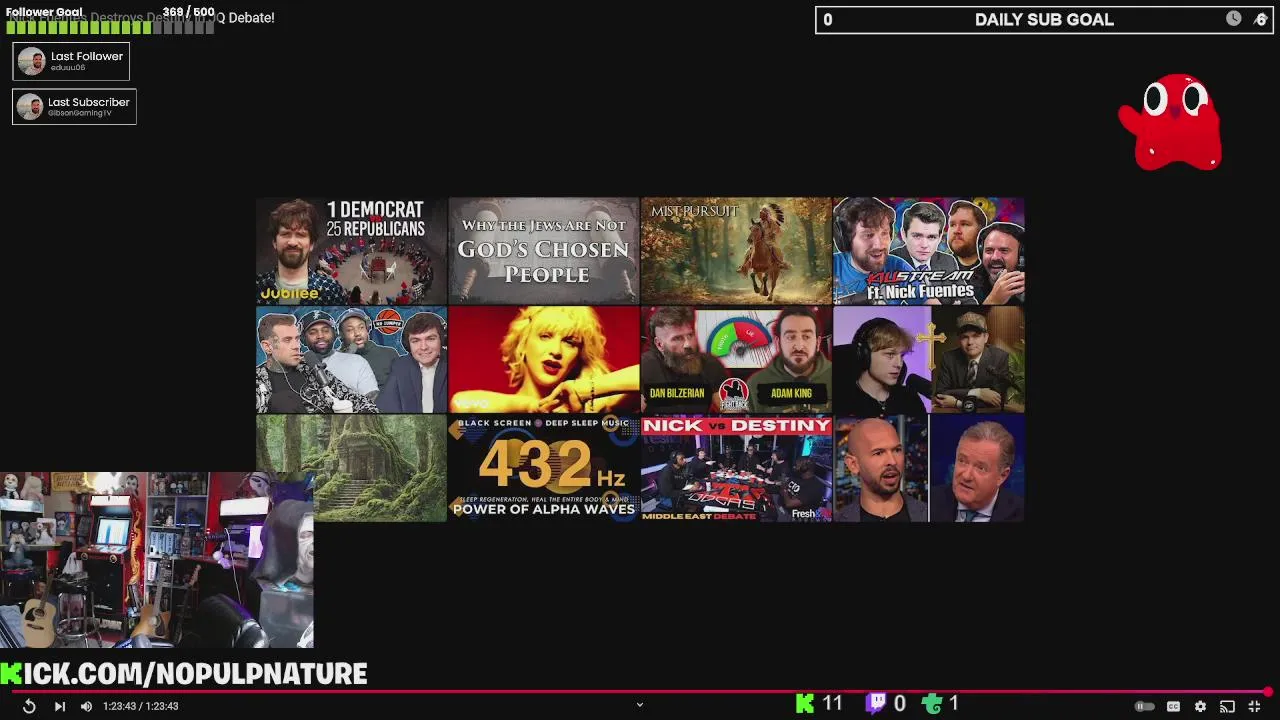Click the 'KICK.COM/NOPULPNATURE' banner text
This screenshot has height=720, width=1280.
[184, 674]
